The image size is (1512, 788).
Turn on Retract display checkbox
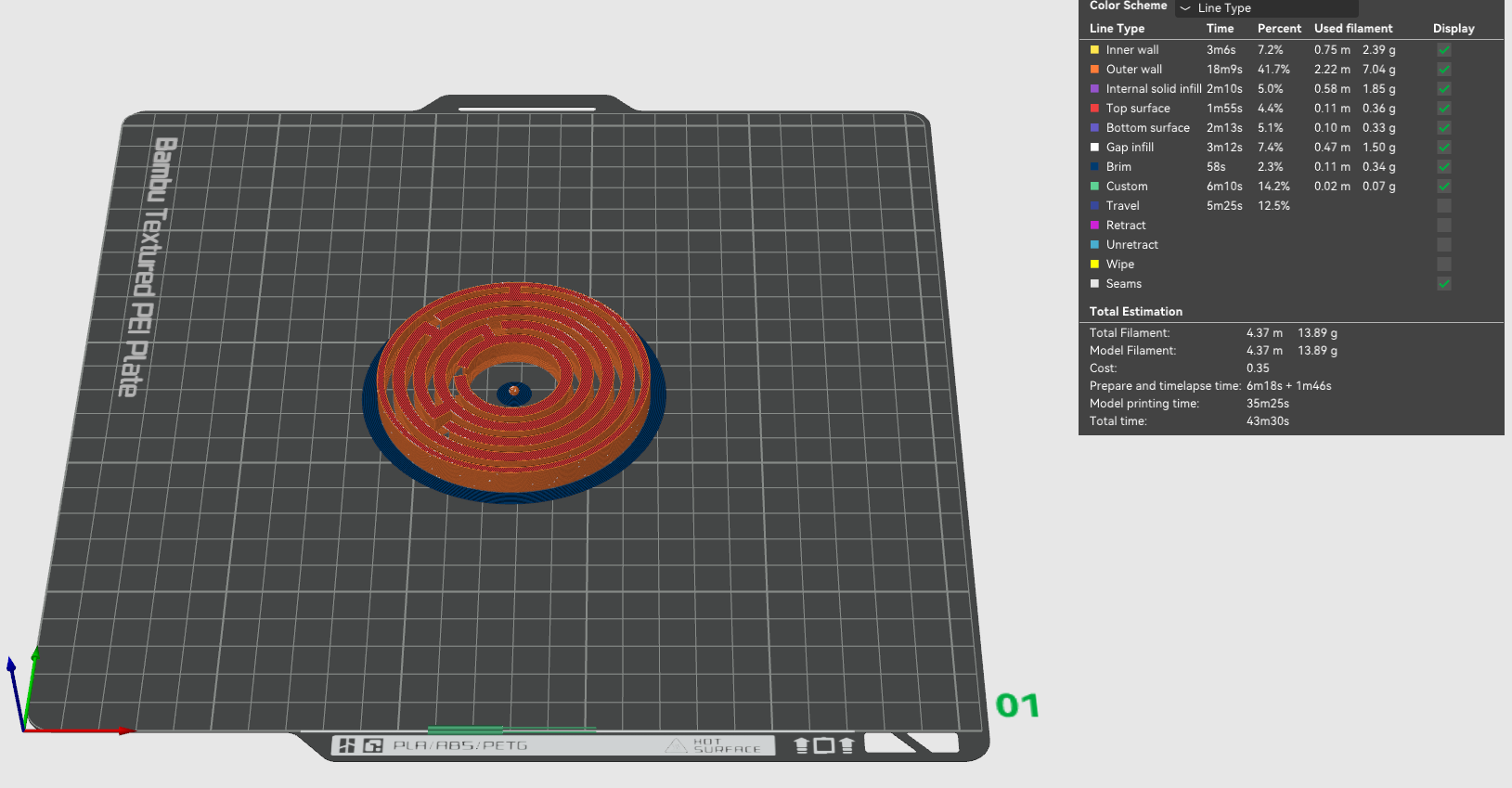point(1443,226)
